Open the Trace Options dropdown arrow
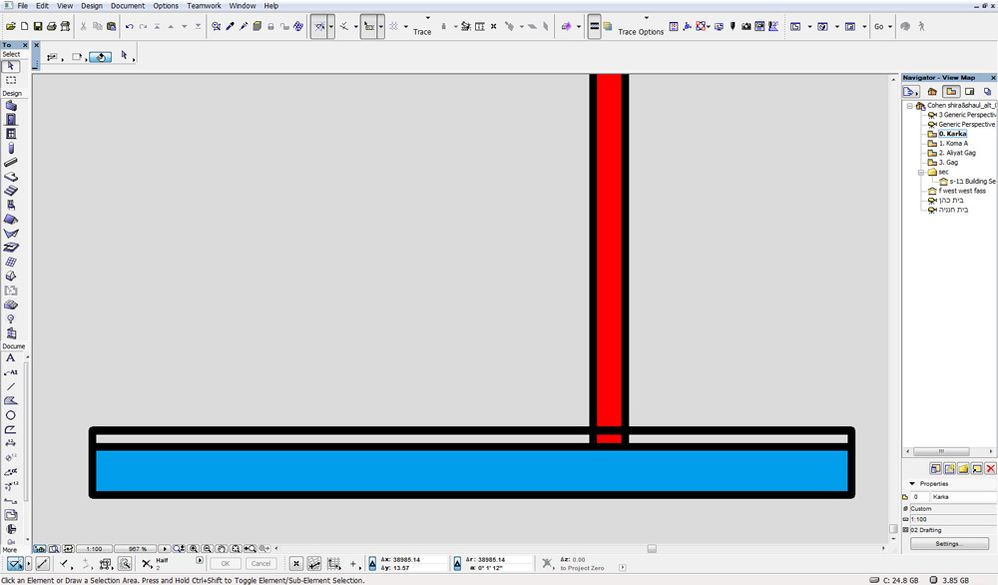Screen dimensions: 998x585 tap(647, 18)
